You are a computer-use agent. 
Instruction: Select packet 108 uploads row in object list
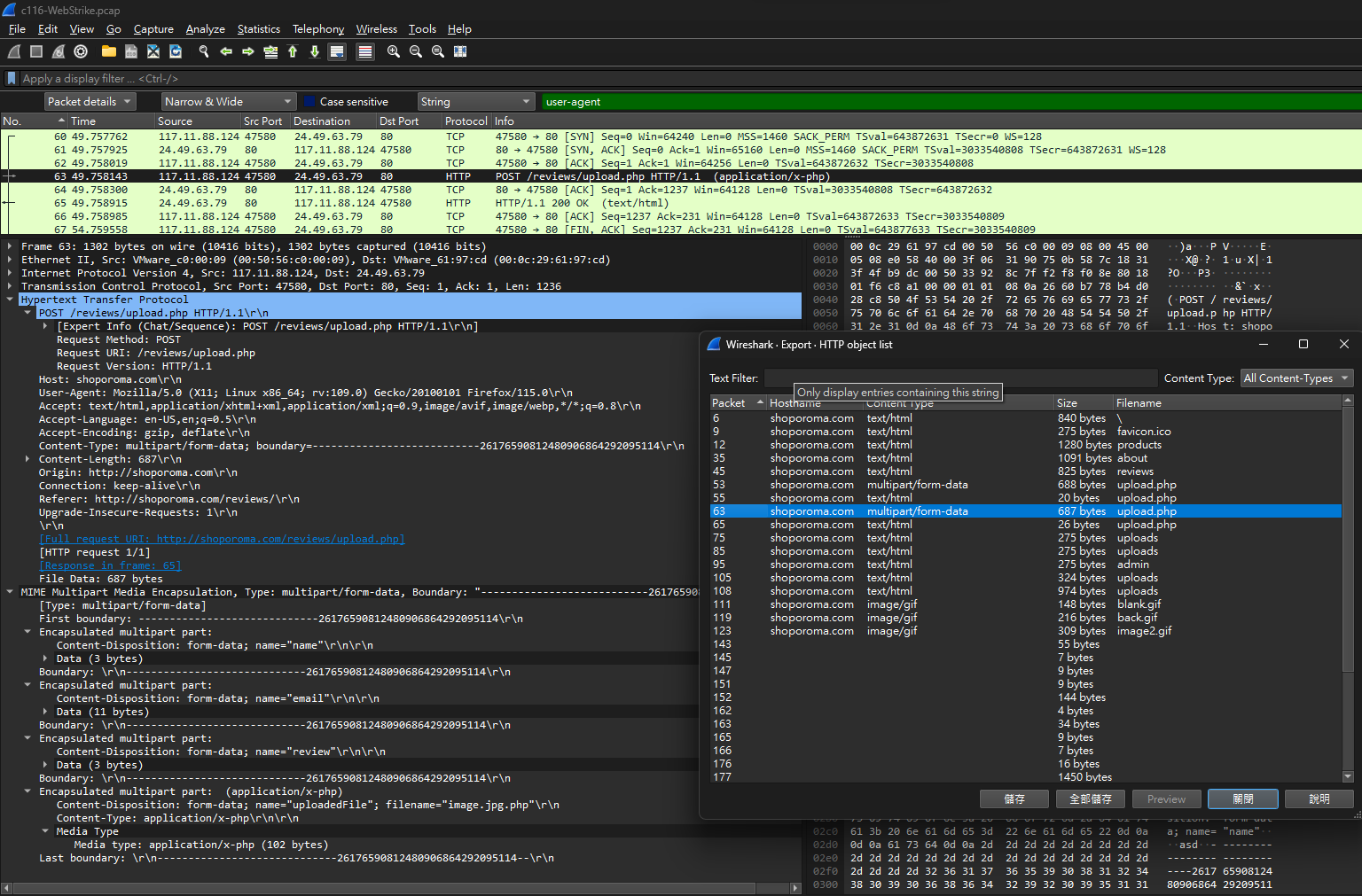click(x=1026, y=591)
